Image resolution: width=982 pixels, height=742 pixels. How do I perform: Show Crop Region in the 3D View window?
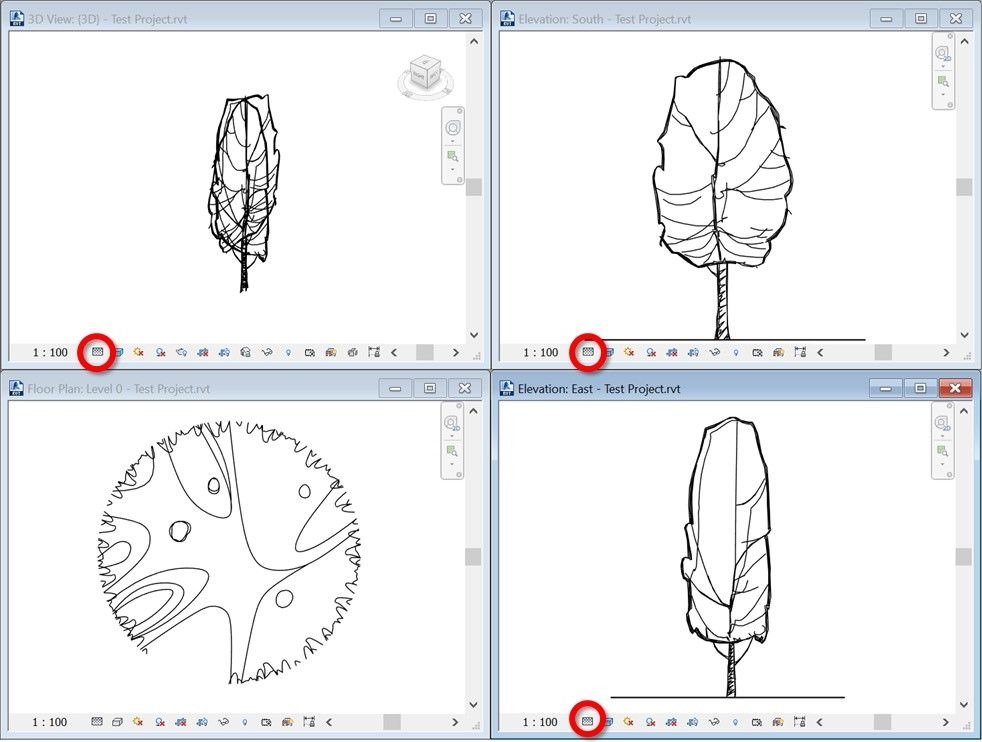(224, 352)
